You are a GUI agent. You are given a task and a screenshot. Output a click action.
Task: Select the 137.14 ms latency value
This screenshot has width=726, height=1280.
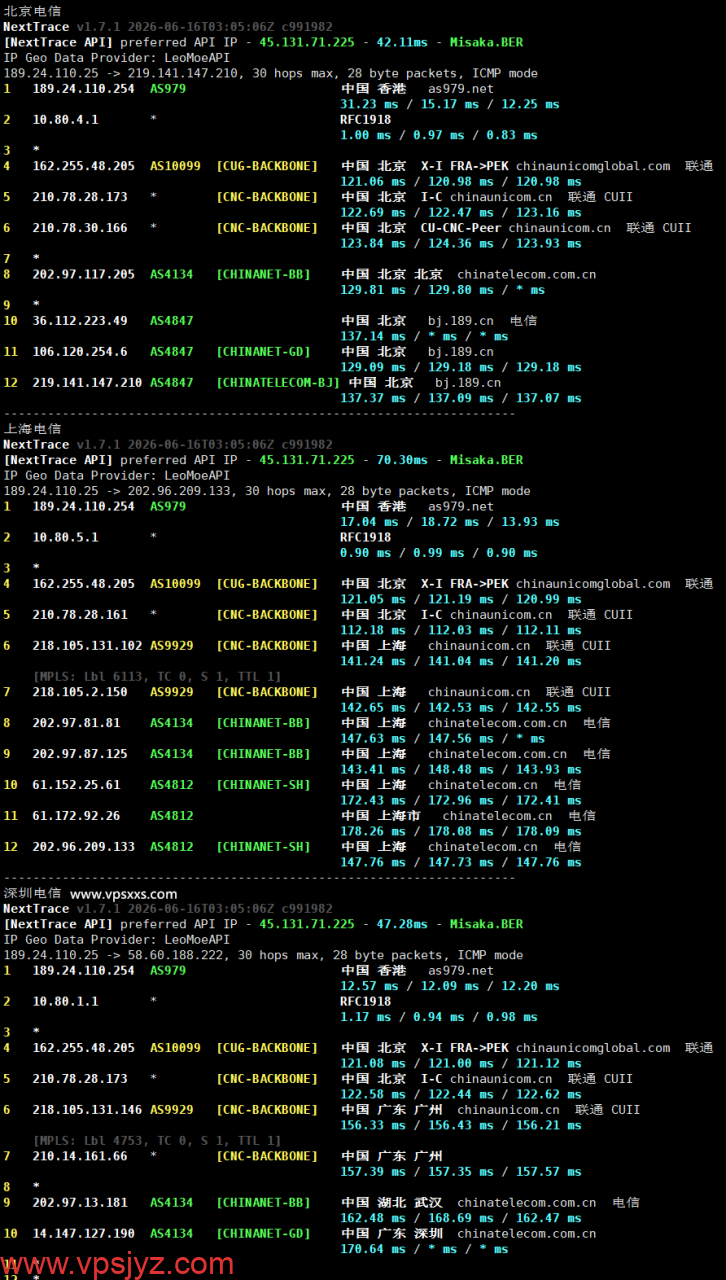[373, 336]
